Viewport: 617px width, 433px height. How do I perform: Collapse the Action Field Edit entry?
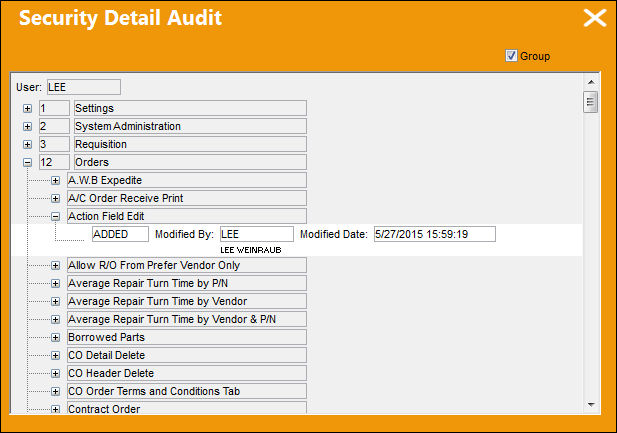(55, 216)
